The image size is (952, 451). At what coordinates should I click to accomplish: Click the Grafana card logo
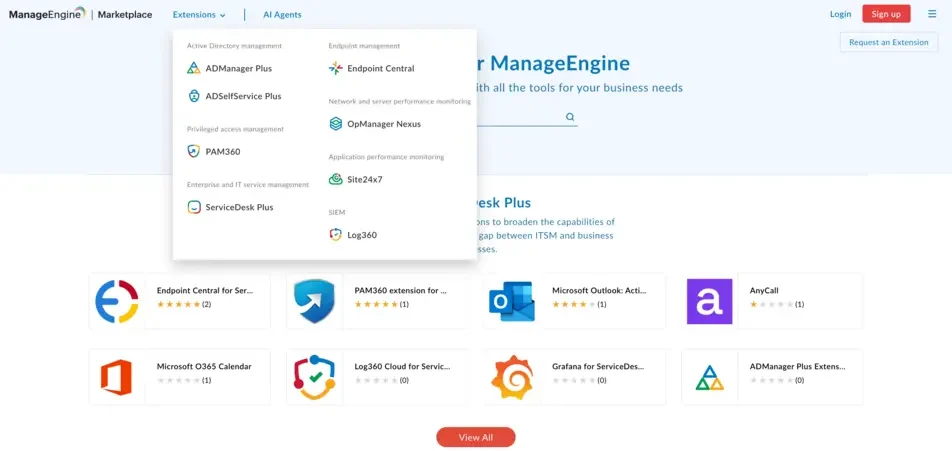point(512,377)
